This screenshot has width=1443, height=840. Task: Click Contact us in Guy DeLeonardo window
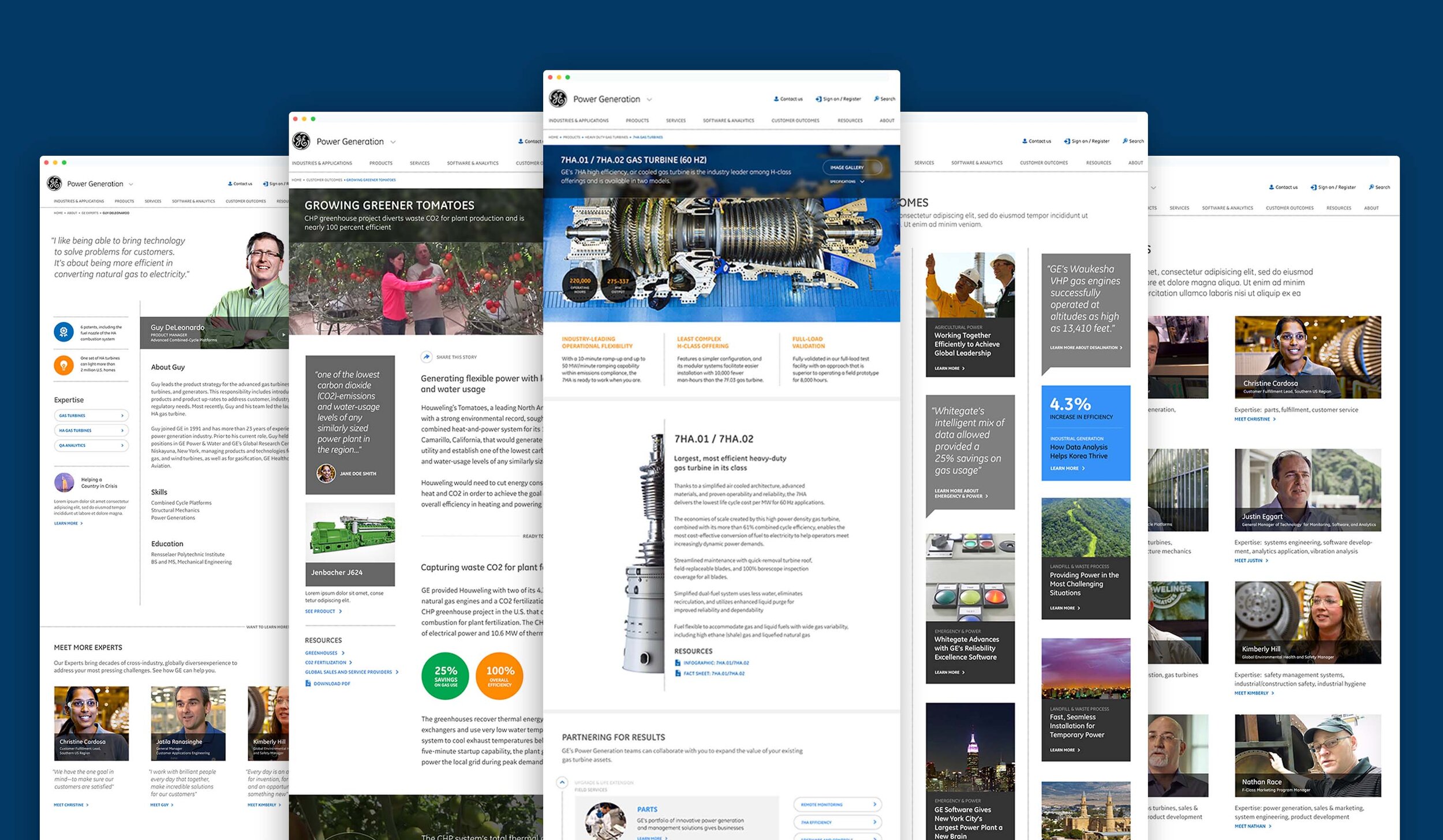coord(240,183)
